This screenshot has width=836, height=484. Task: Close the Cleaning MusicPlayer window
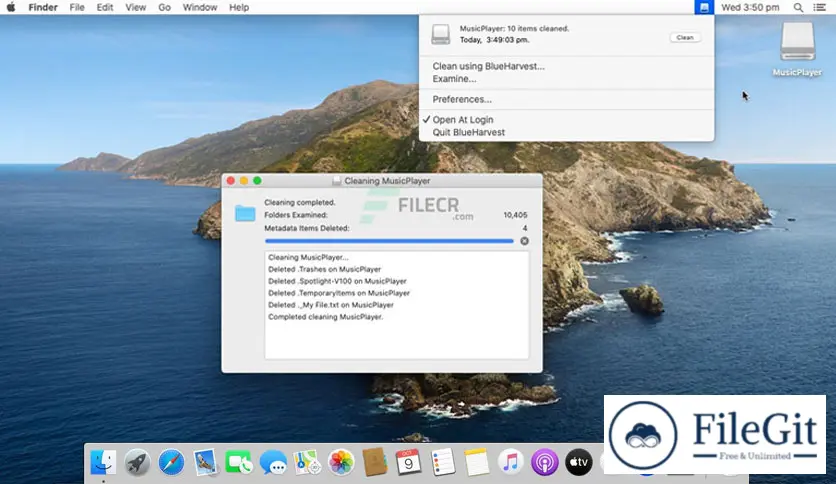(231, 181)
